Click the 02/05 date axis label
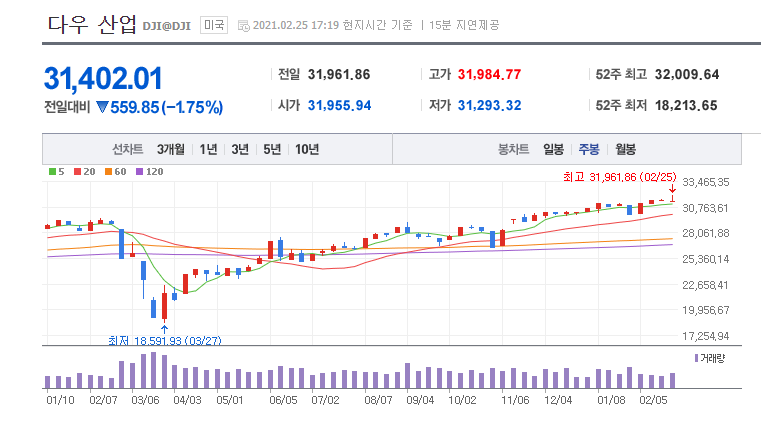This screenshot has height=421, width=761. tap(653, 400)
